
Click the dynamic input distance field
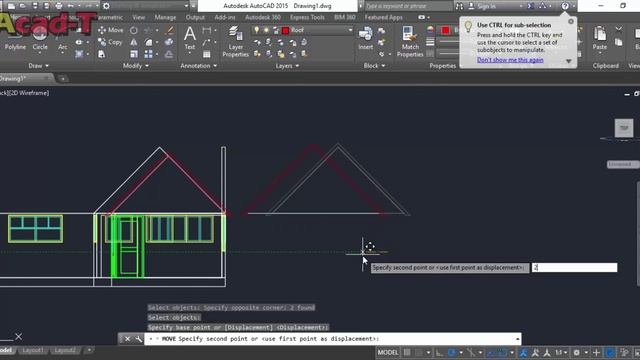(x=575, y=267)
